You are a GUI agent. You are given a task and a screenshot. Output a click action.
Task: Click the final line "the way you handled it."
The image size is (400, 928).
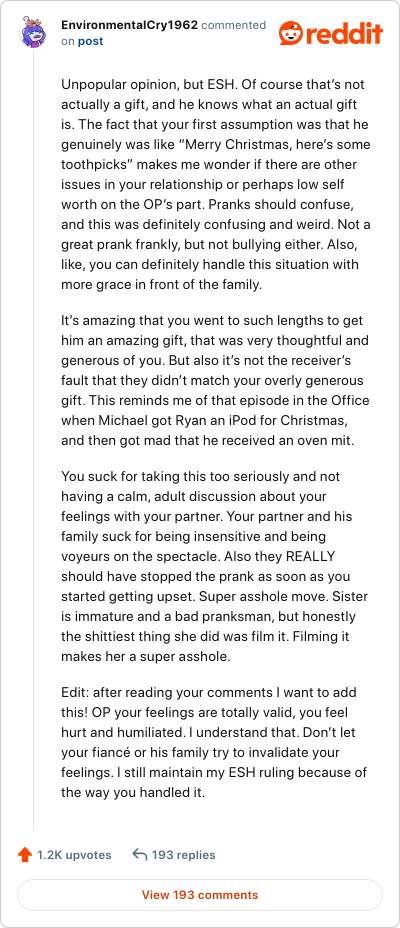point(133,793)
